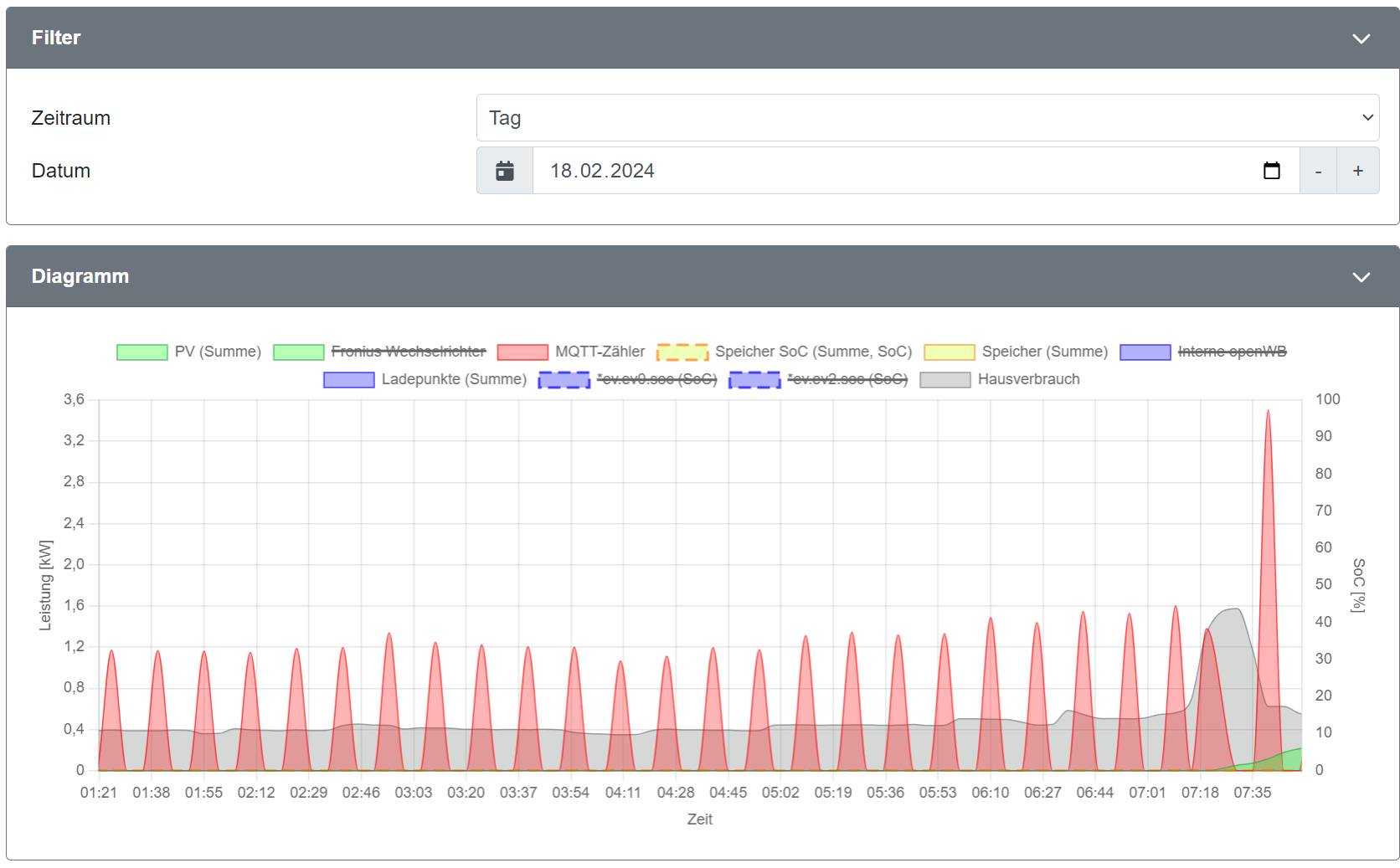Toggle ev.ev2.soc (SoC) legend entry
This screenshot has width=1400, height=868.
click(x=818, y=379)
